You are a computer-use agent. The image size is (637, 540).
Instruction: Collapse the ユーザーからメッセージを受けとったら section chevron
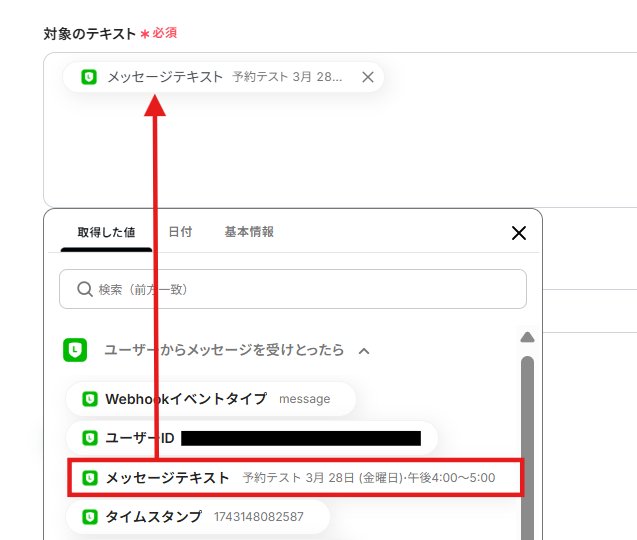[364, 351]
